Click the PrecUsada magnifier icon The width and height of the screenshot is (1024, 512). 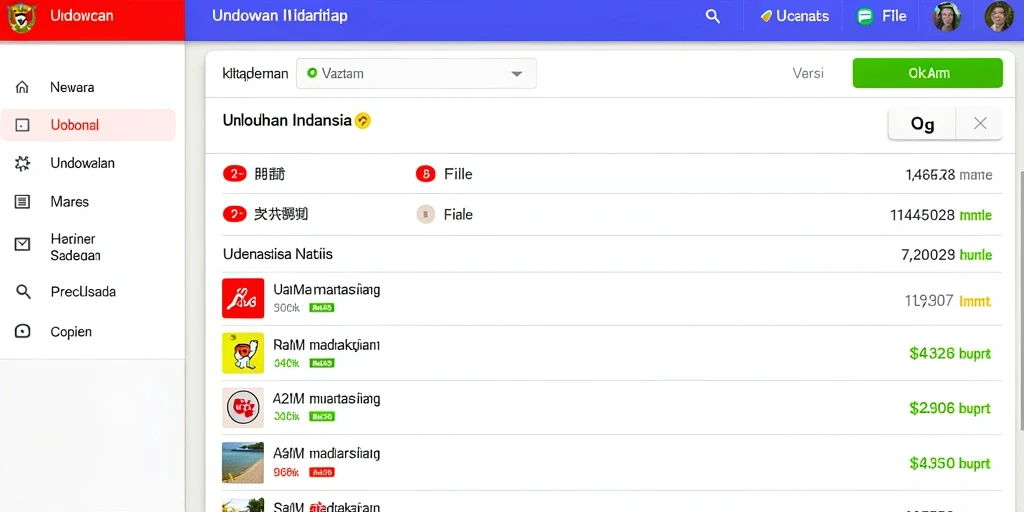[23, 292]
